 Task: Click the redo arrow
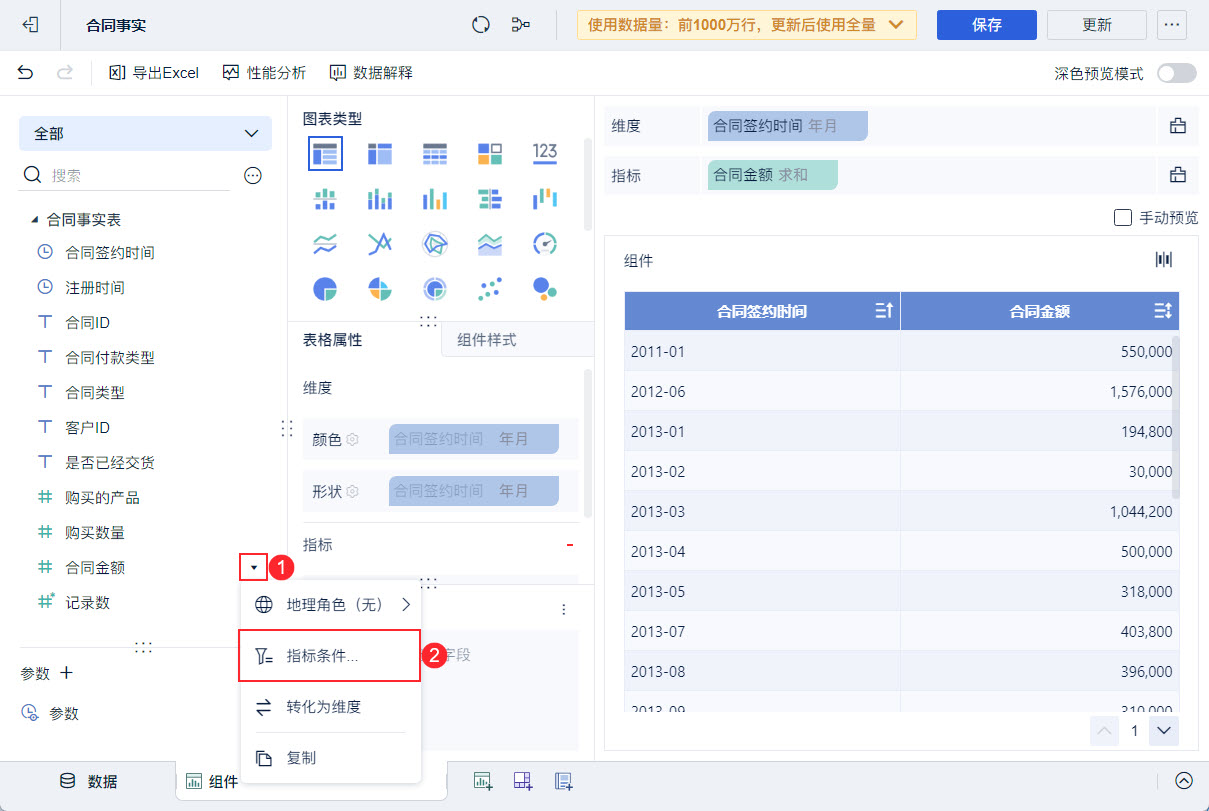click(65, 72)
